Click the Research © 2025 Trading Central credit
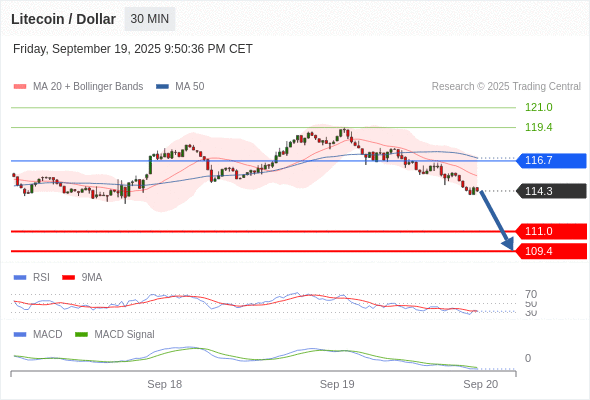Image resolution: width=590 pixels, height=400 pixels. click(506, 87)
